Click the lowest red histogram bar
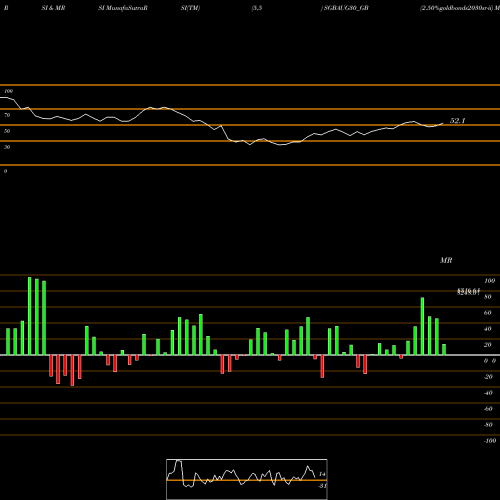 (72, 370)
